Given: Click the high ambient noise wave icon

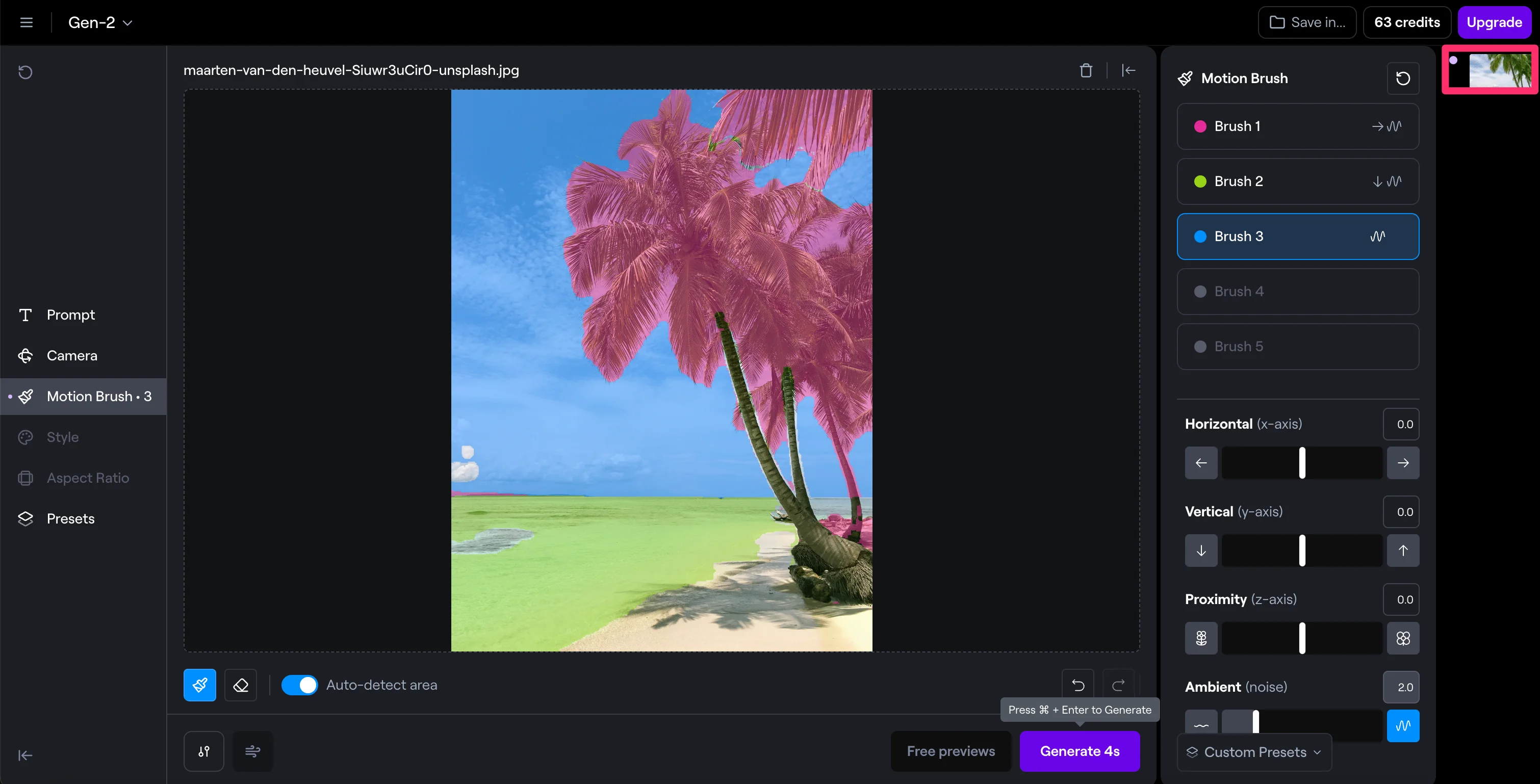Looking at the screenshot, I should [1402, 725].
